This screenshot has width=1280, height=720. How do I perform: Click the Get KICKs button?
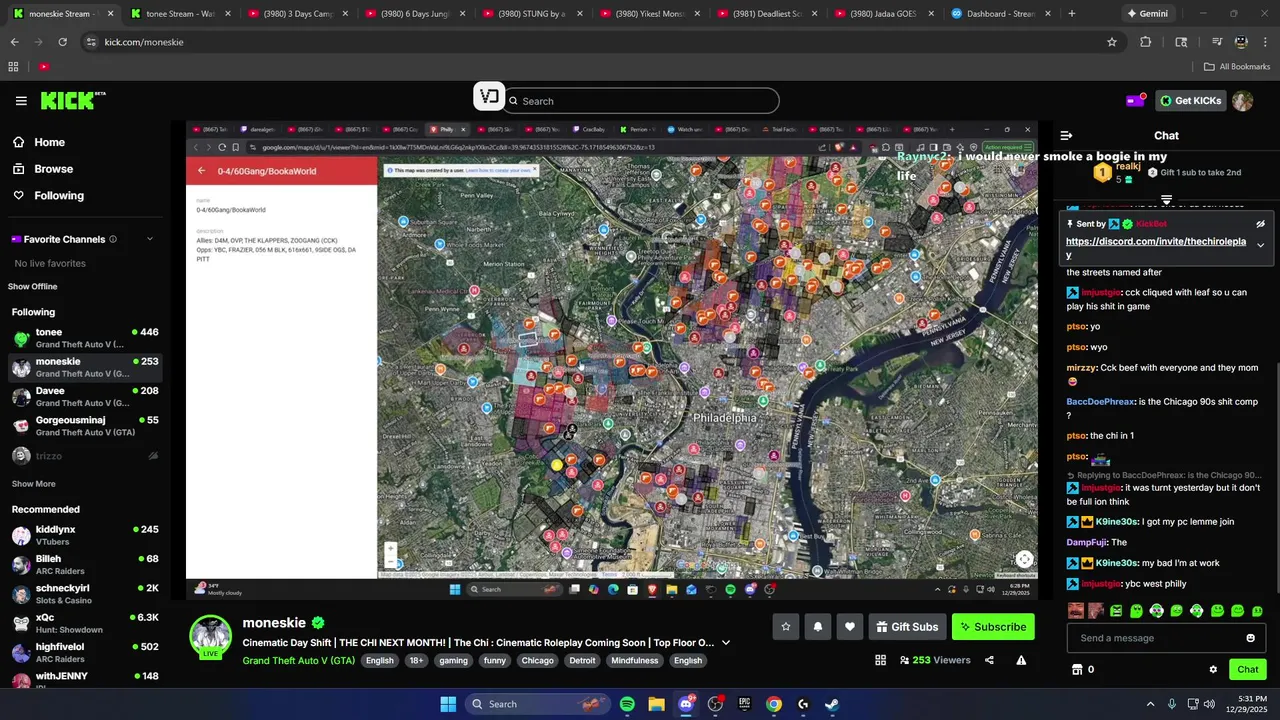coord(1191,100)
